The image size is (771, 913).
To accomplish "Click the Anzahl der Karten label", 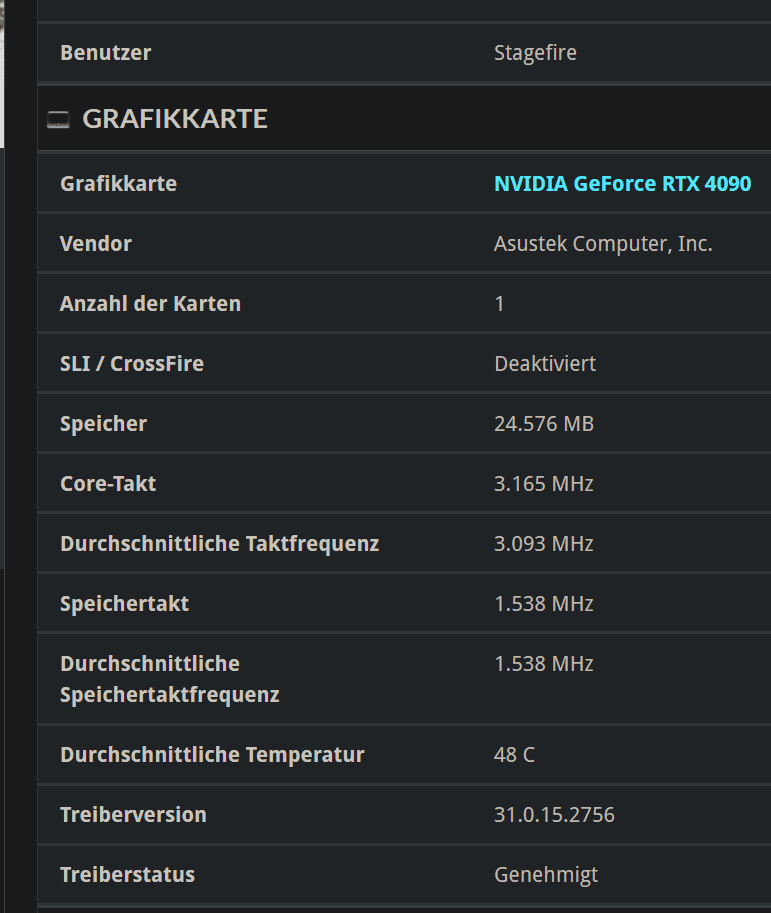I will 150,304.
